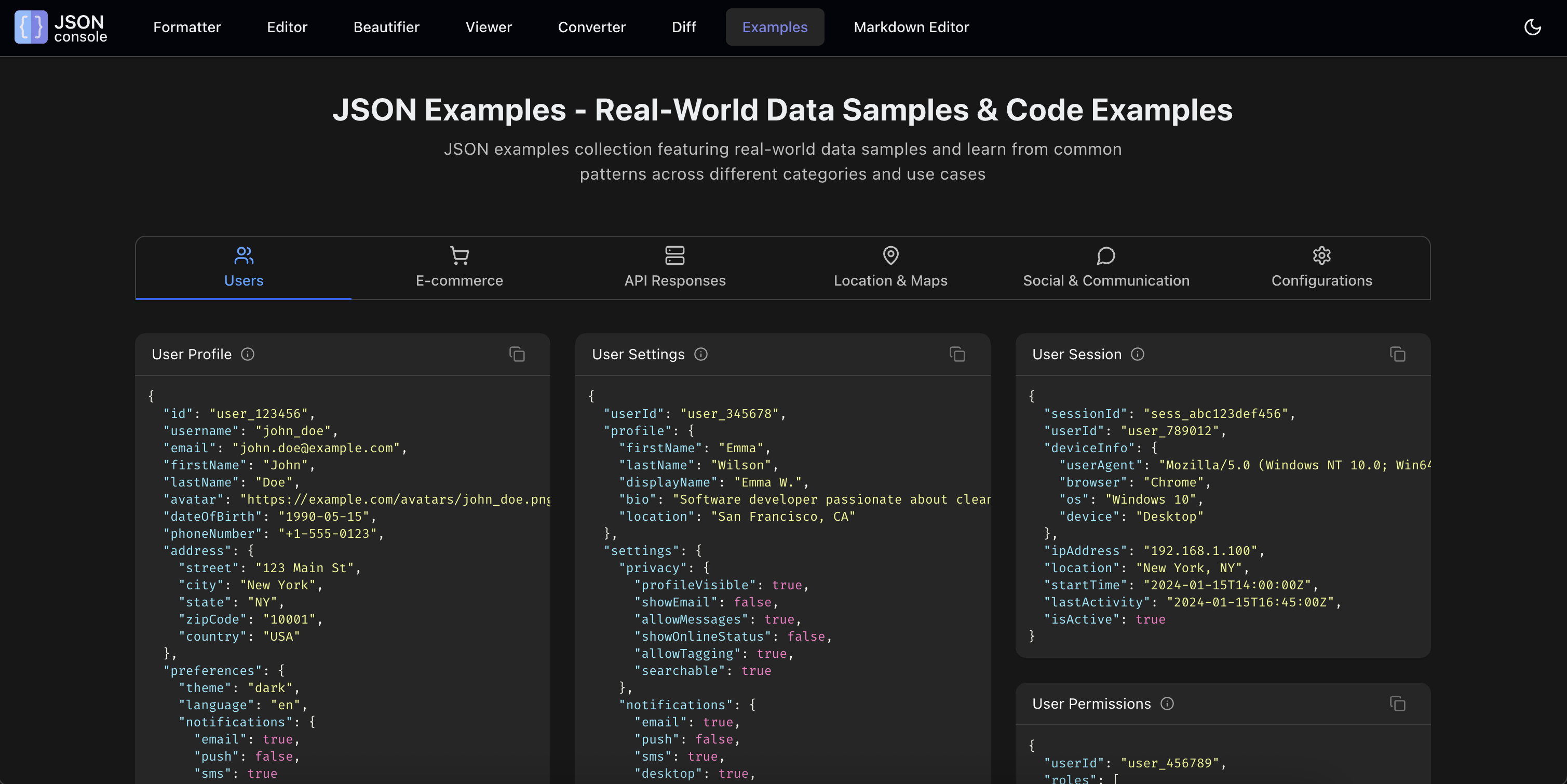Click the "user_123456" id value

click(x=259, y=414)
